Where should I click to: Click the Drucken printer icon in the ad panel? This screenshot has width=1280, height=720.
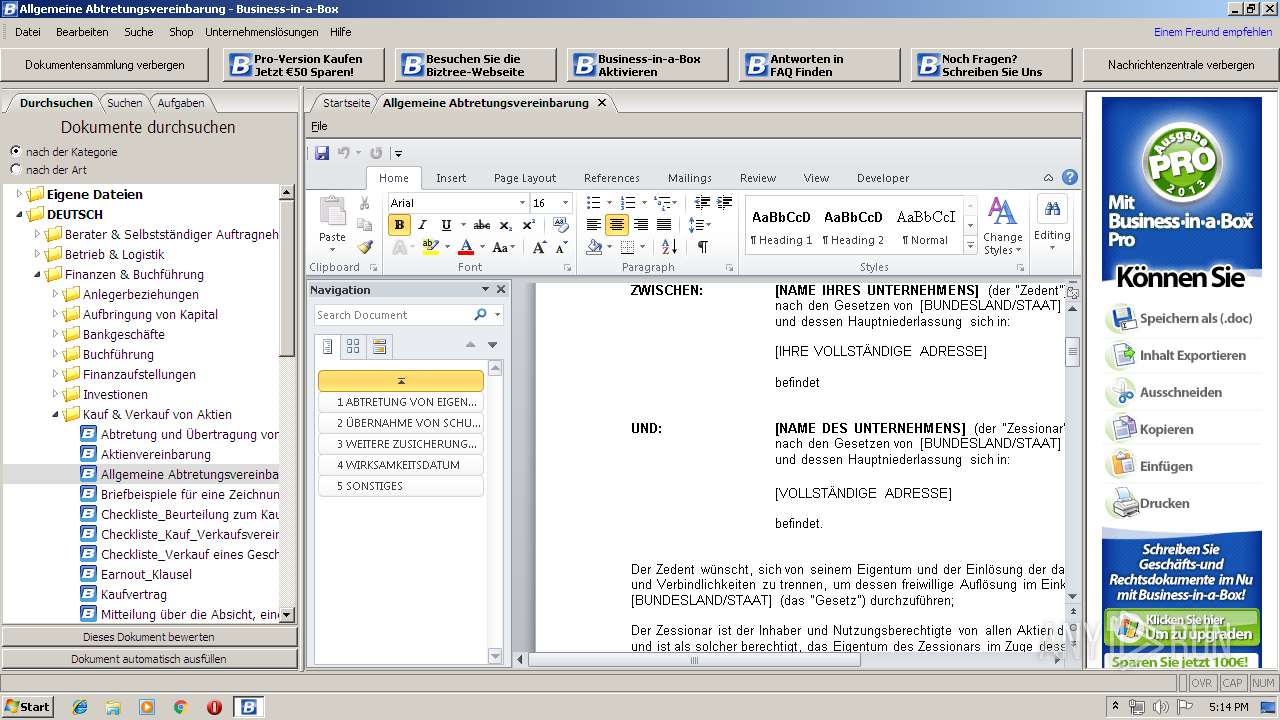1123,504
